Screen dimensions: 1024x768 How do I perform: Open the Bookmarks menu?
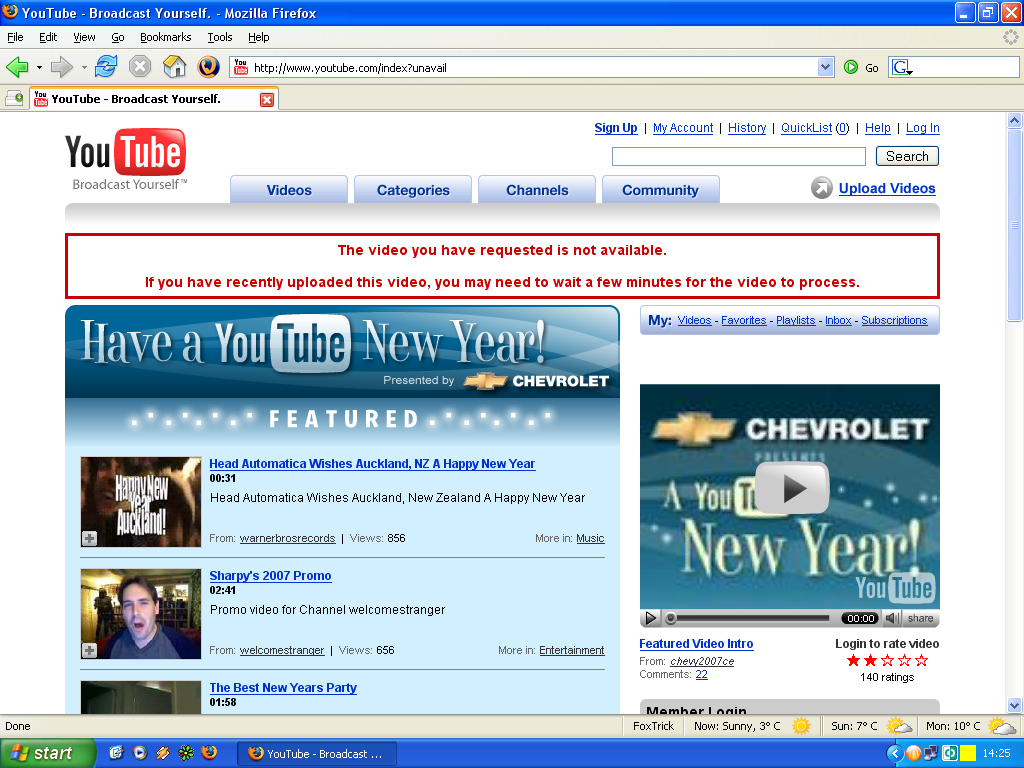(165, 37)
